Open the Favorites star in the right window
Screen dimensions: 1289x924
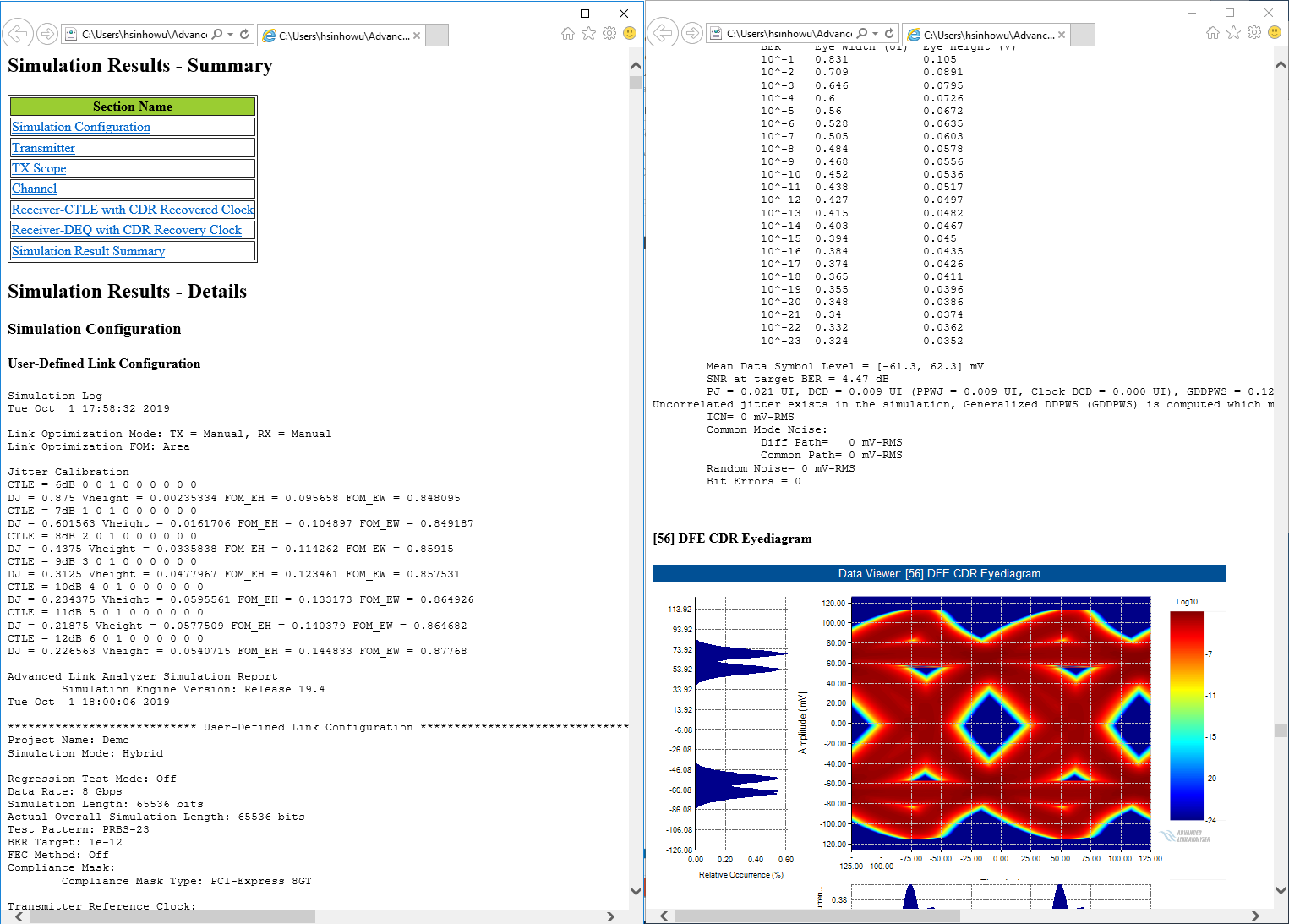(1233, 33)
